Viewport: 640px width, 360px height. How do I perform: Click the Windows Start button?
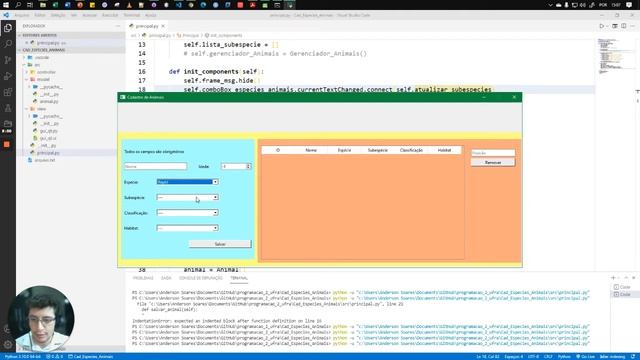coord(6,5)
